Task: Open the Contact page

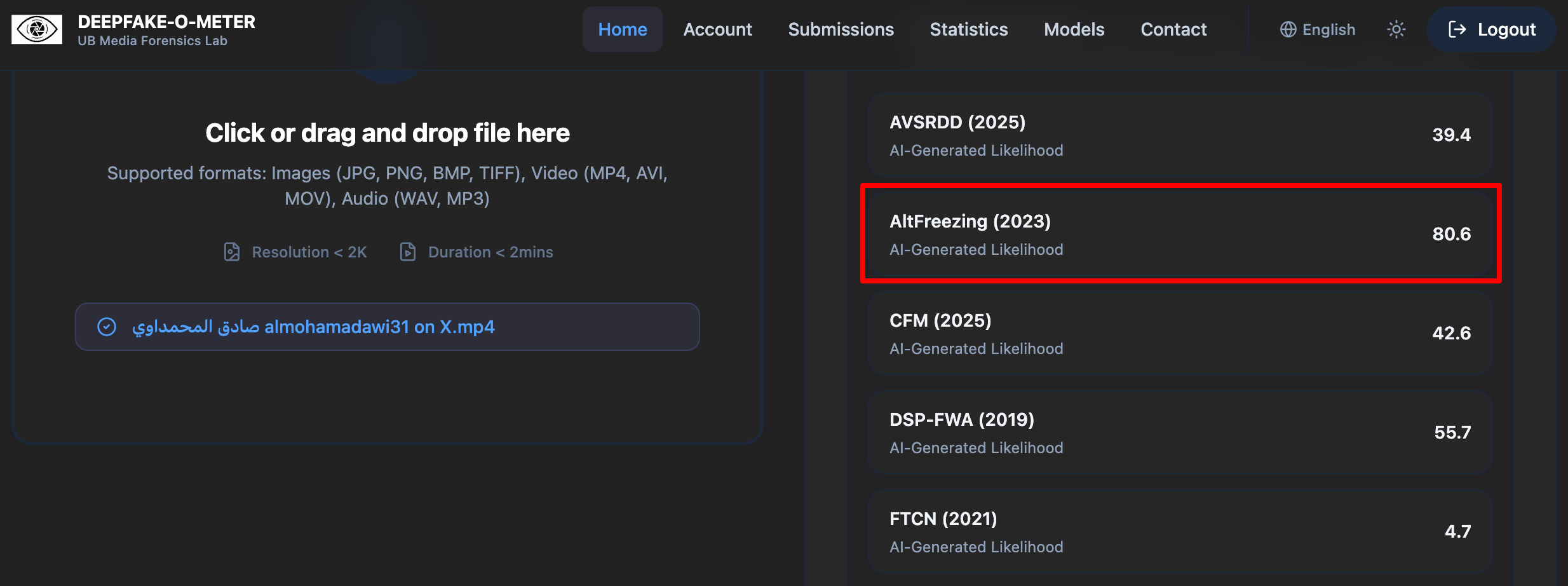Action: pyautogui.click(x=1173, y=29)
